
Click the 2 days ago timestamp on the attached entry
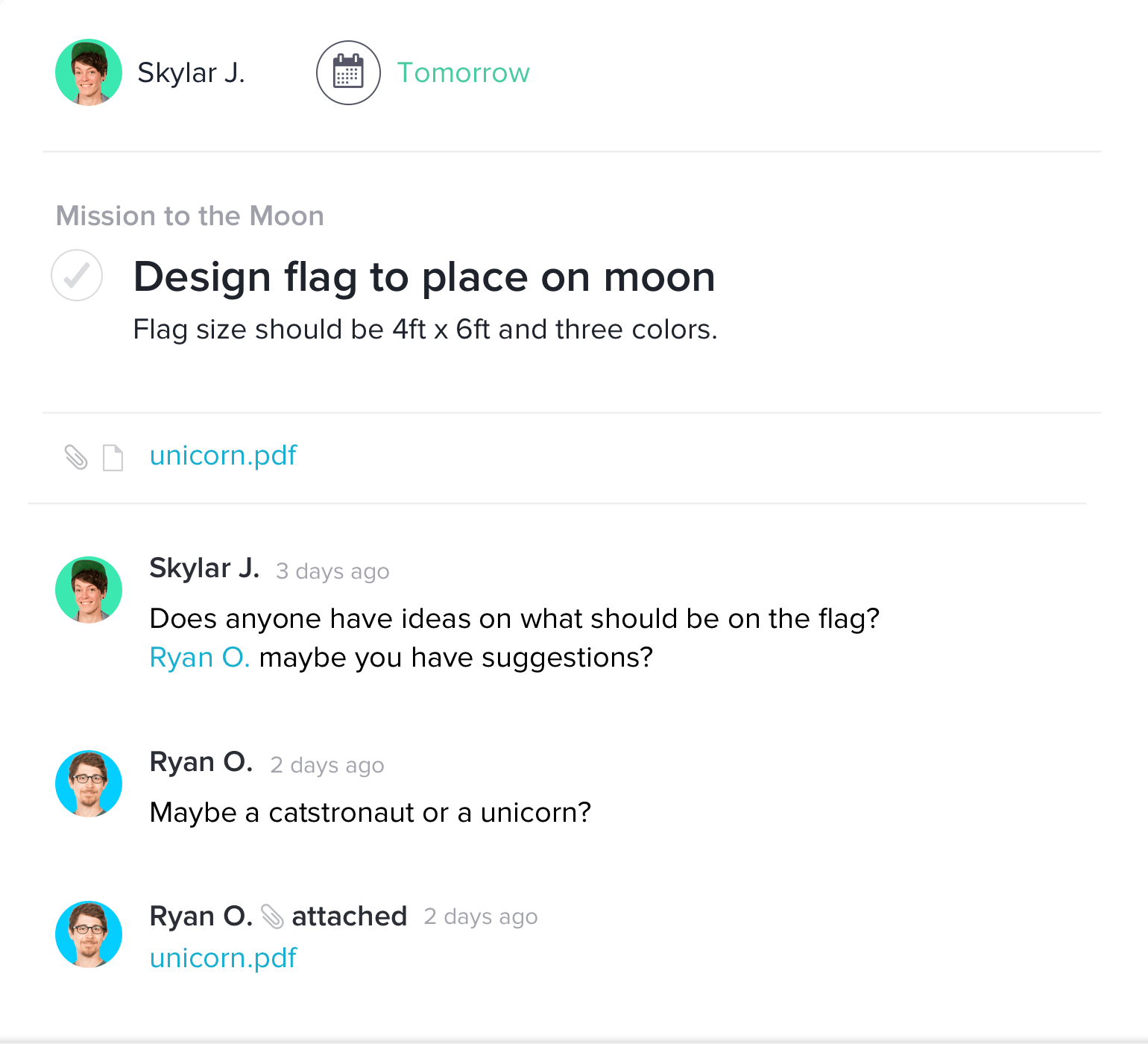(x=480, y=916)
